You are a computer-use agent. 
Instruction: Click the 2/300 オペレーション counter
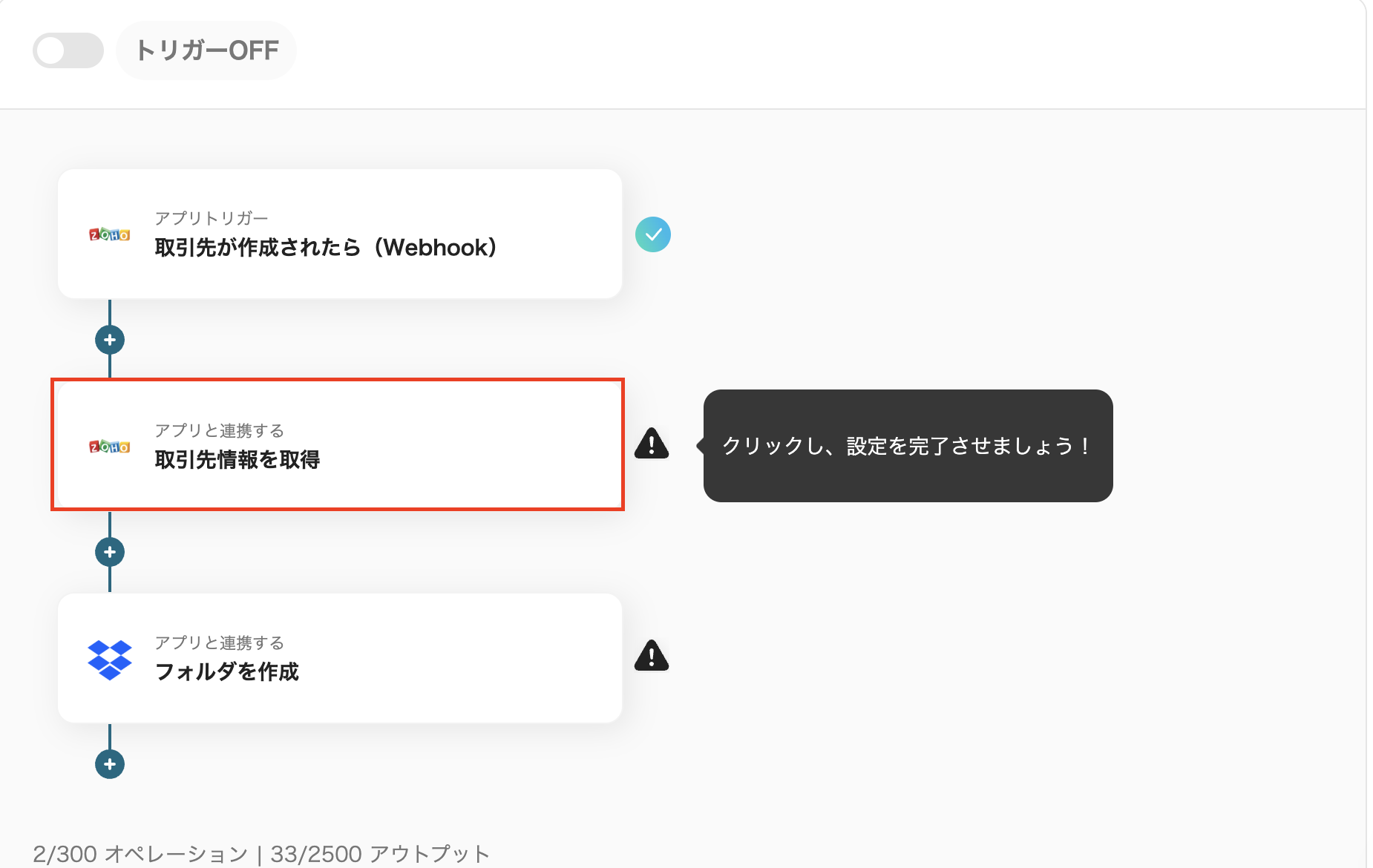141,852
